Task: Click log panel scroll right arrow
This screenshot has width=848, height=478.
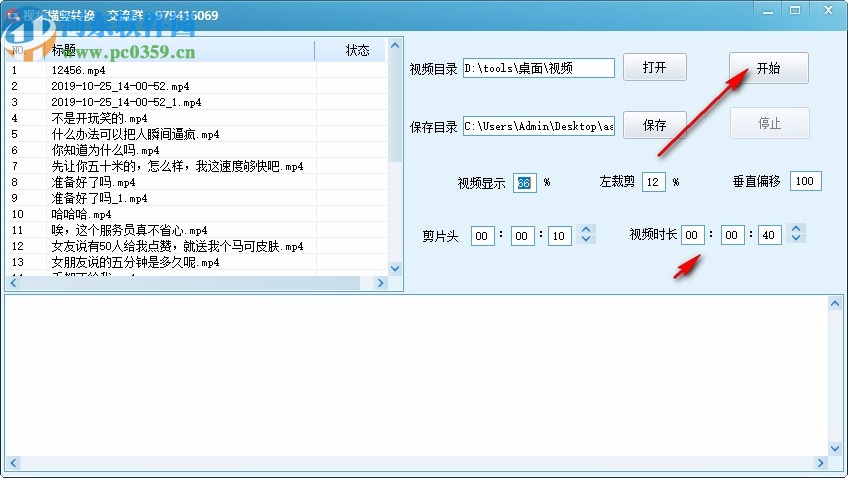Action: pyautogui.click(x=820, y=463)
